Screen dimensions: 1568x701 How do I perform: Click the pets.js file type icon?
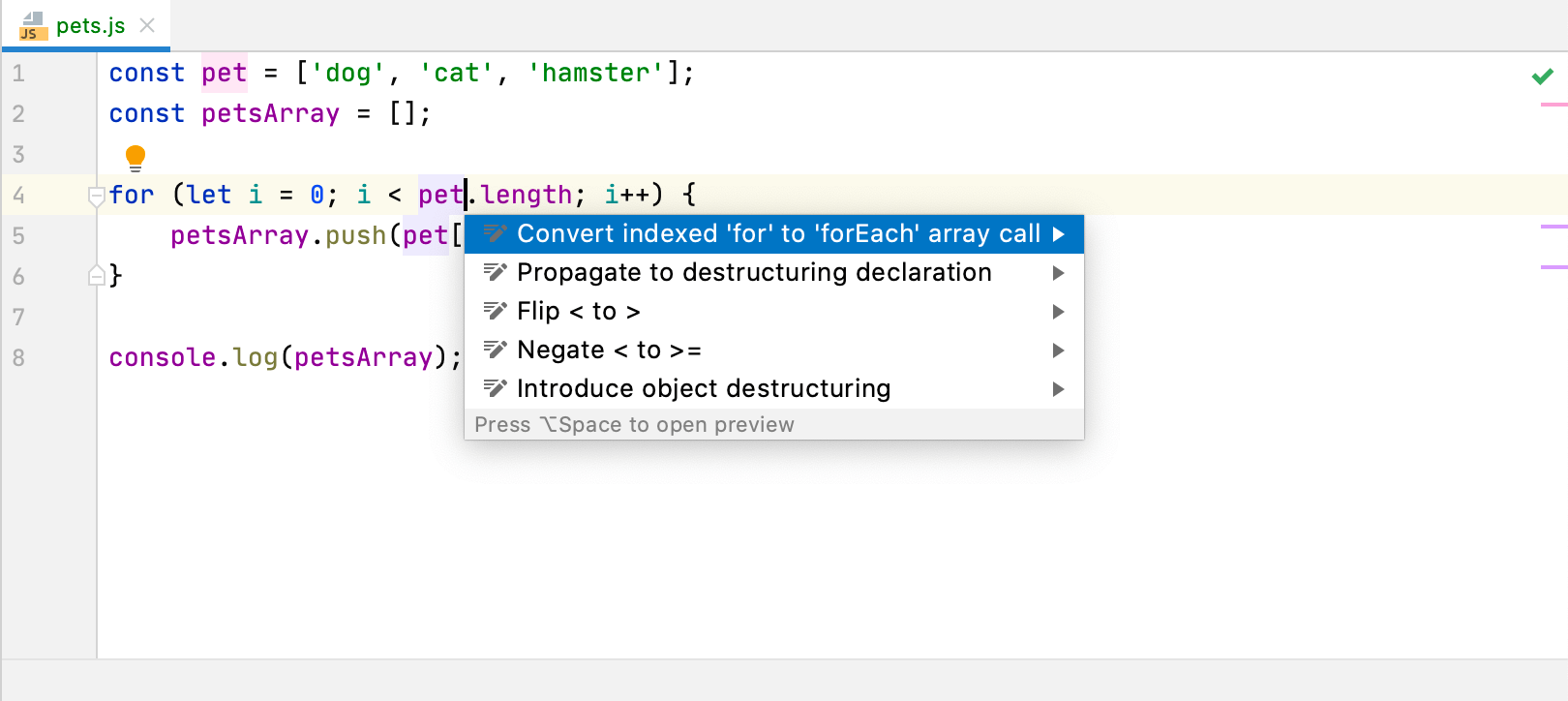33,26
